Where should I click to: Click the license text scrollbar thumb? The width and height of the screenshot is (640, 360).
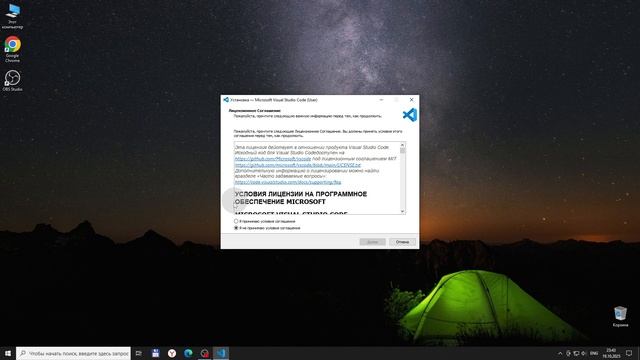(x=403, y=151)
